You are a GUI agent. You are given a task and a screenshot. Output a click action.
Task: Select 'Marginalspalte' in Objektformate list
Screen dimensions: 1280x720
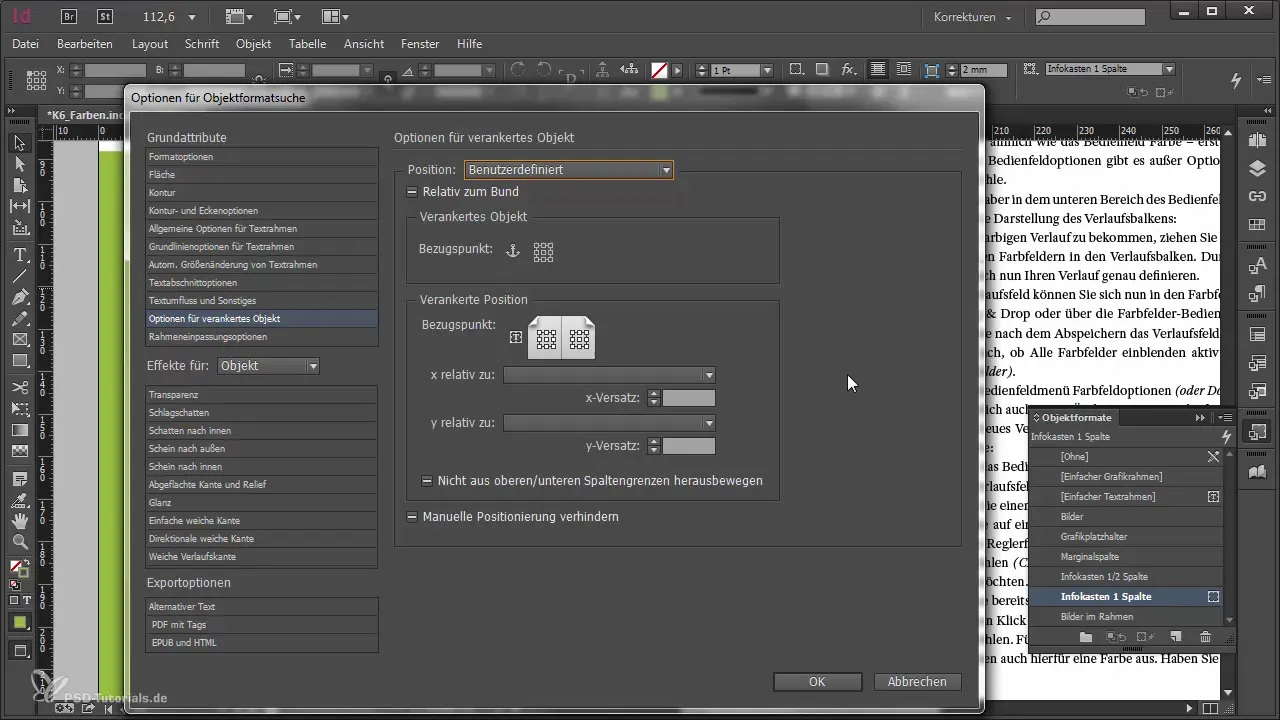tap(1126, 556)
